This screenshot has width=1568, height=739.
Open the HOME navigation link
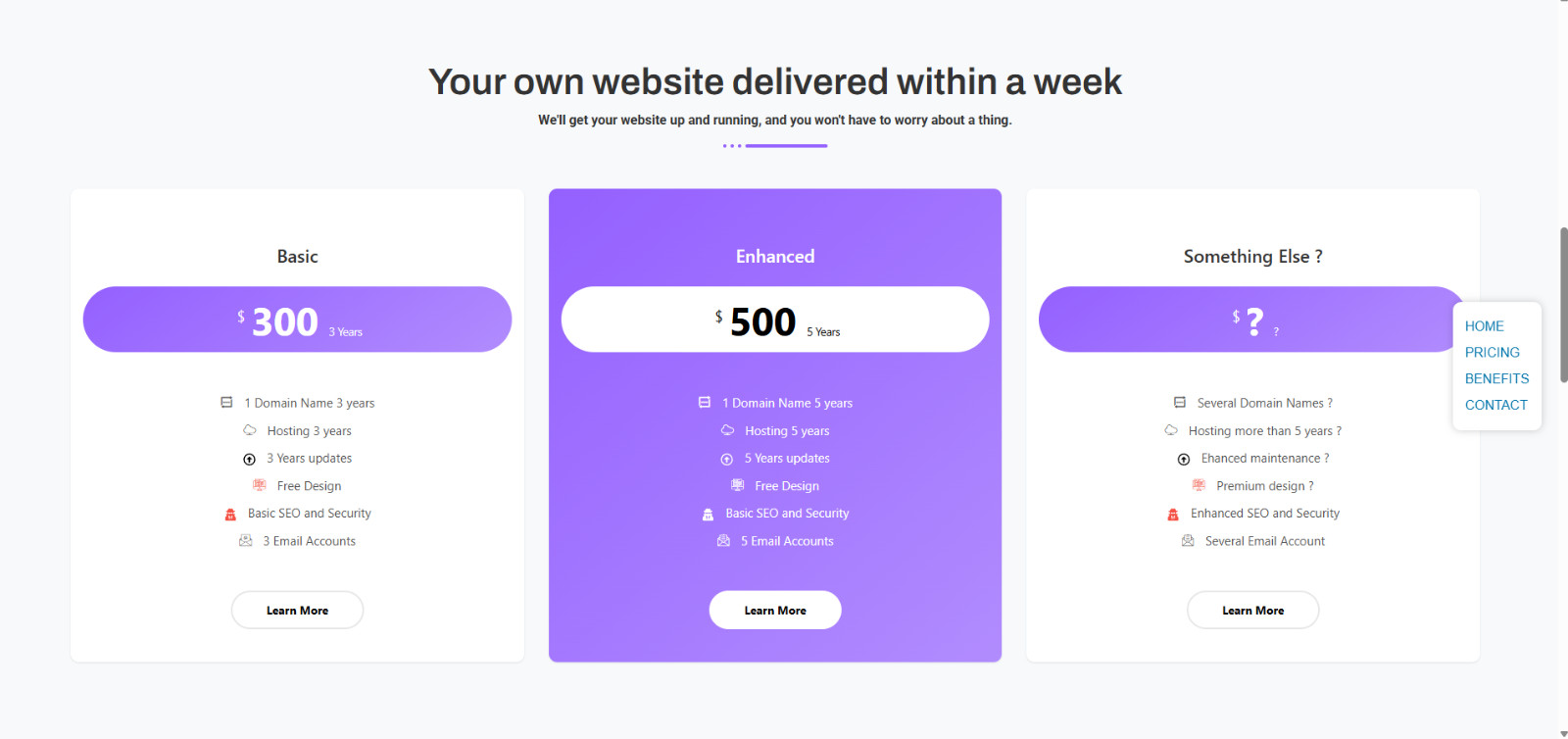tap(1485, 325)
